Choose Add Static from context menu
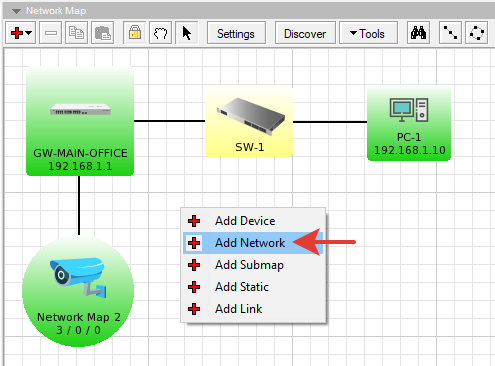Viewport: 495px width, 366px height. [x=253, y=287]
